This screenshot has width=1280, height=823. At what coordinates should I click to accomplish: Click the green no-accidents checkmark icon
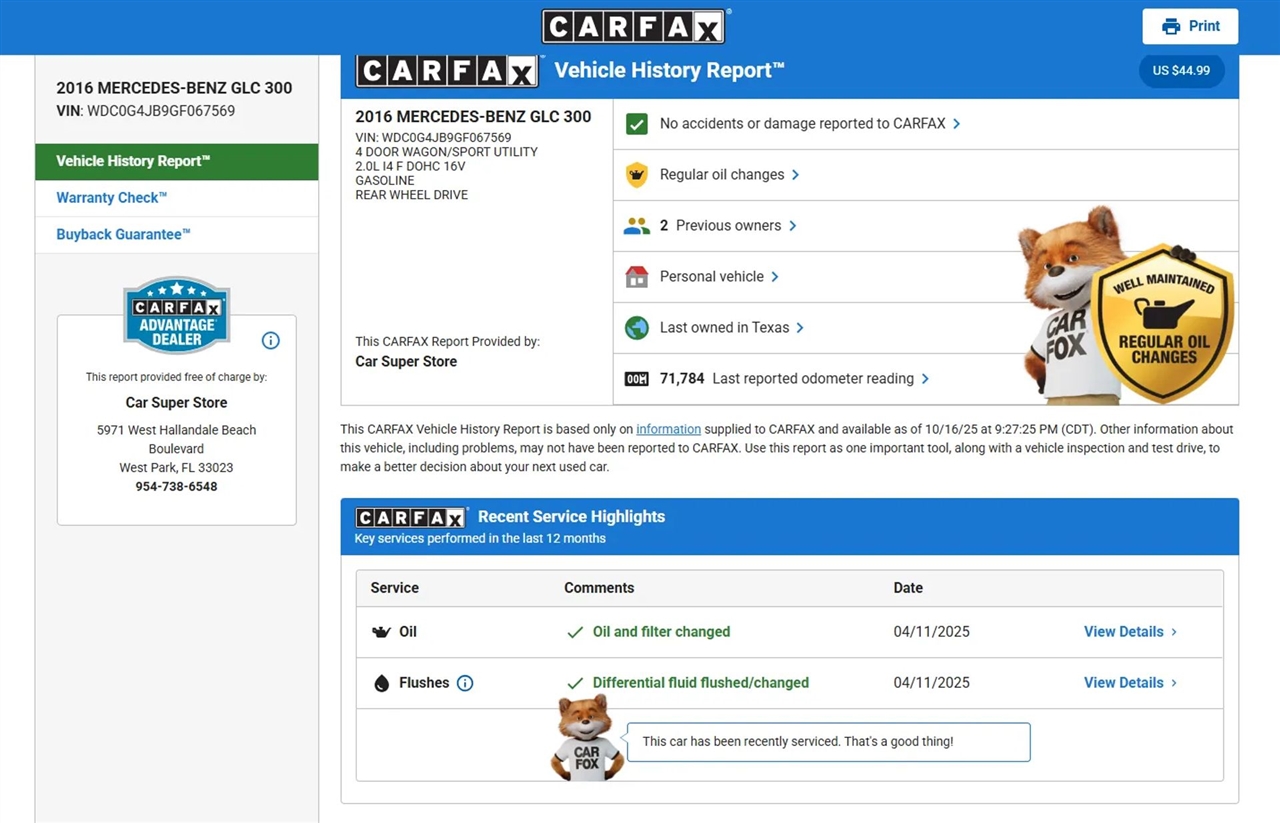coord(636,124)
